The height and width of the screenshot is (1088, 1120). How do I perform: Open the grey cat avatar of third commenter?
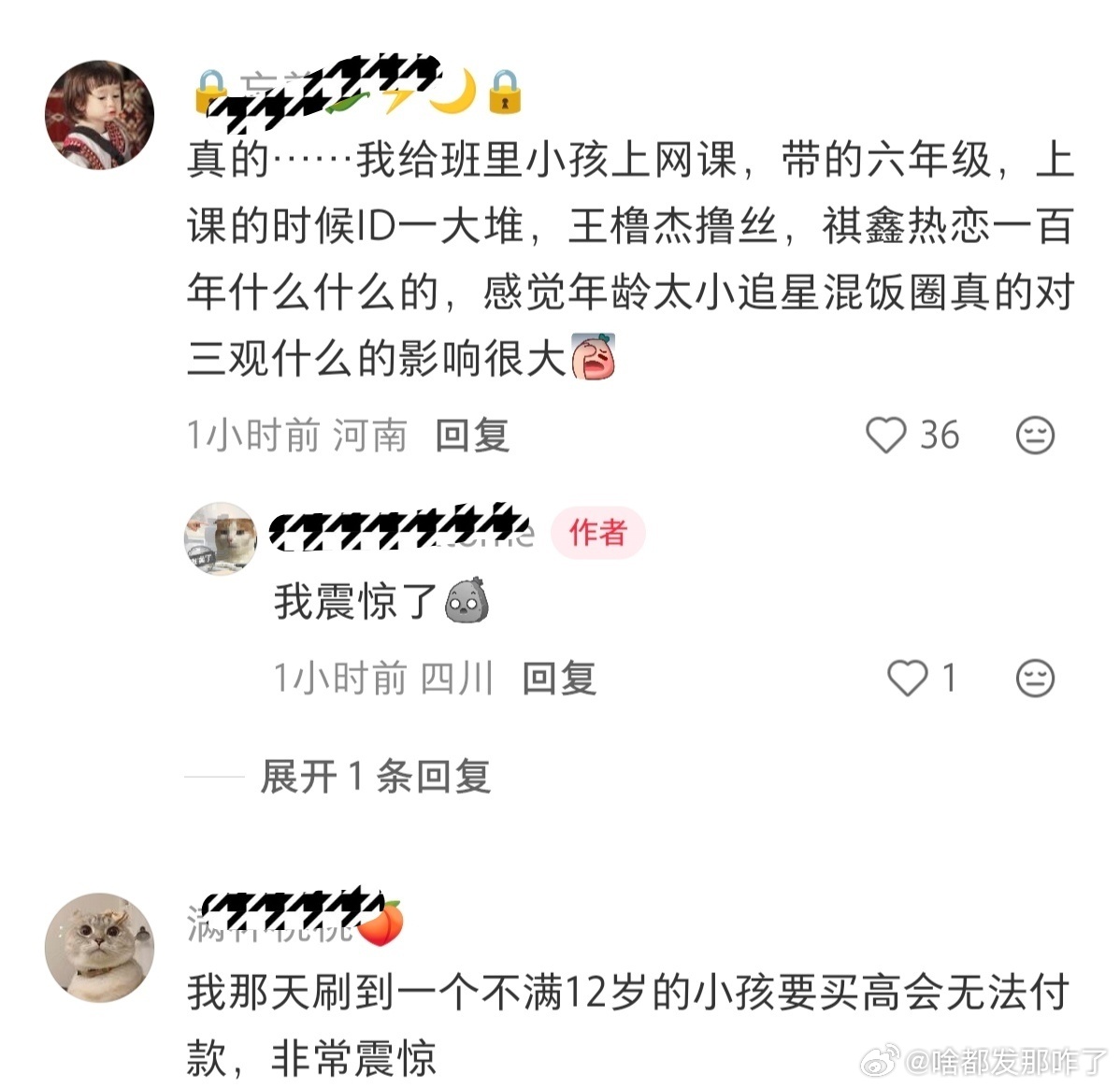click(x=99, y=947)
